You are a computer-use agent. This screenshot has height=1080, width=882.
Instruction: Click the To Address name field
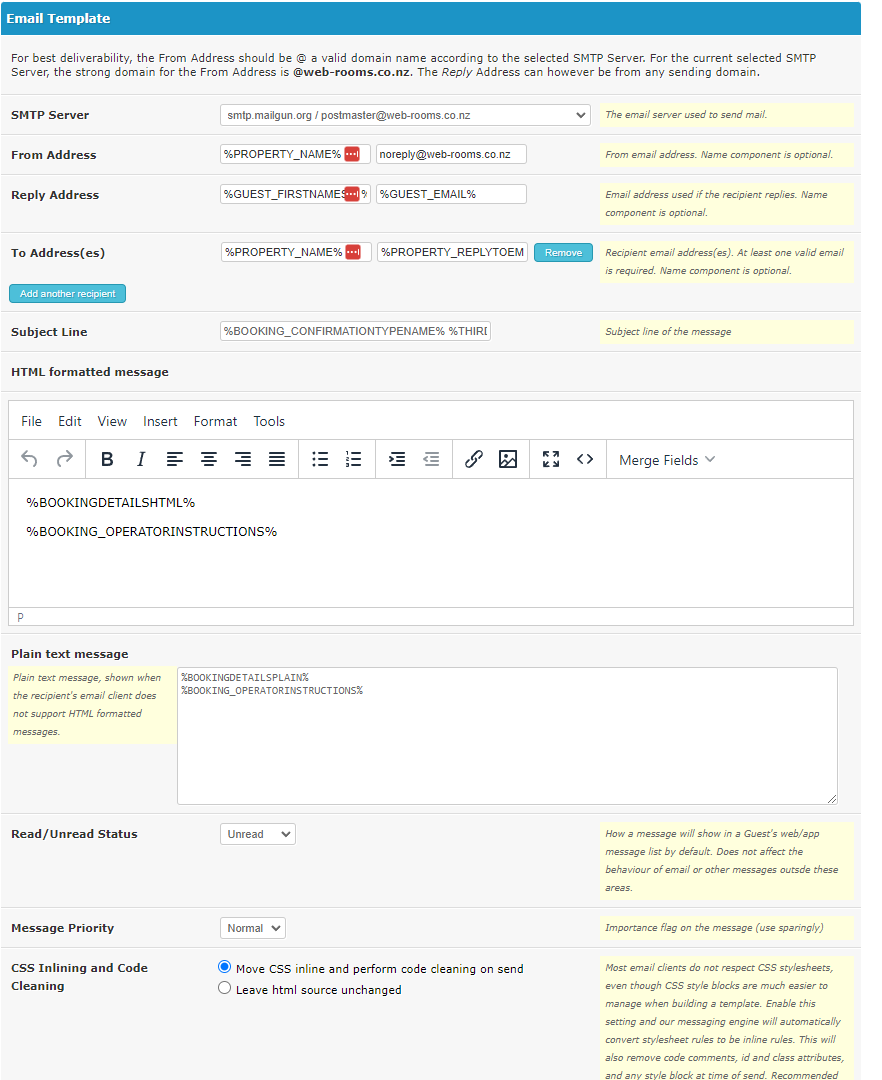tap(296, 252)
